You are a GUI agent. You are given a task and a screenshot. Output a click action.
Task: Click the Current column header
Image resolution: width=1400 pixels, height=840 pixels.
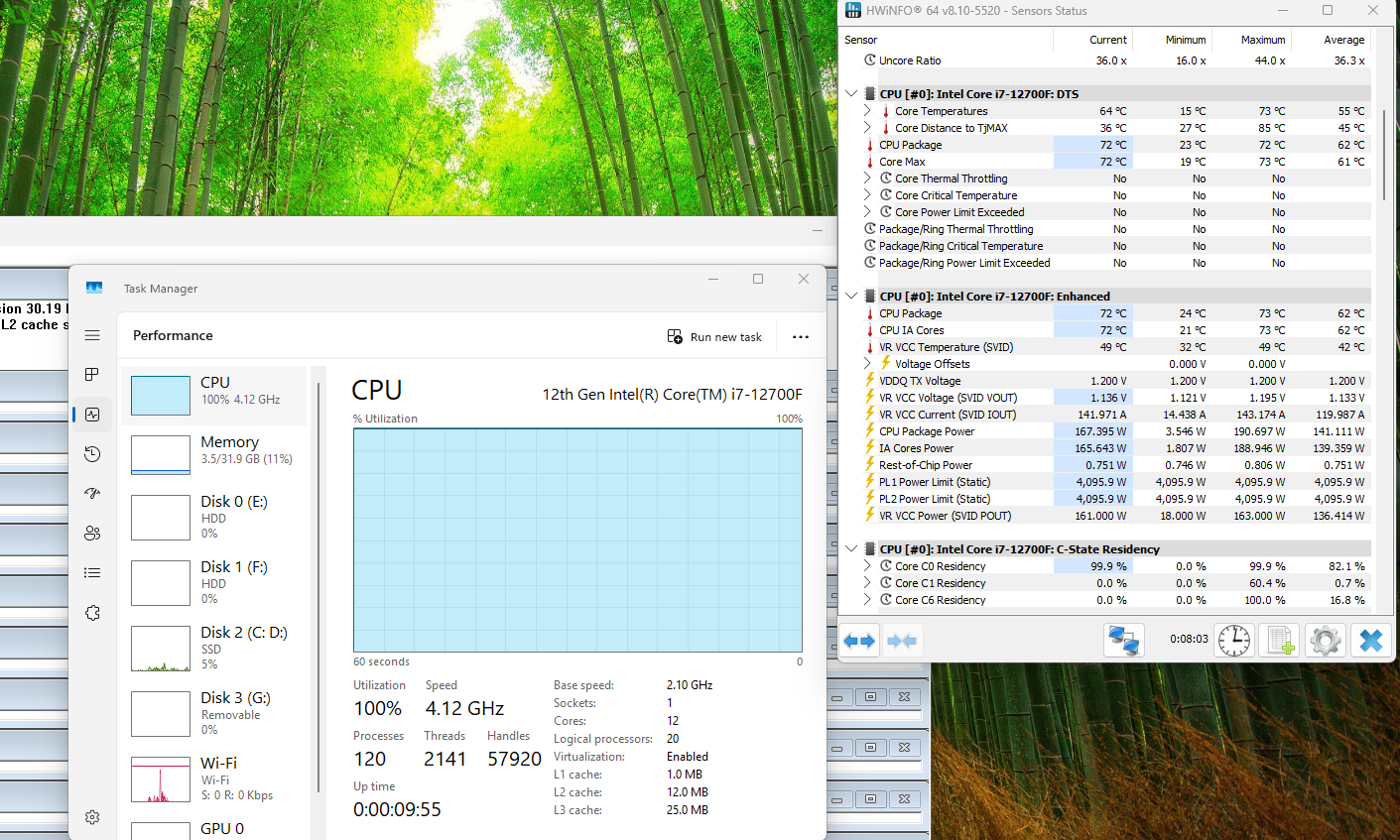[1091, 40]
